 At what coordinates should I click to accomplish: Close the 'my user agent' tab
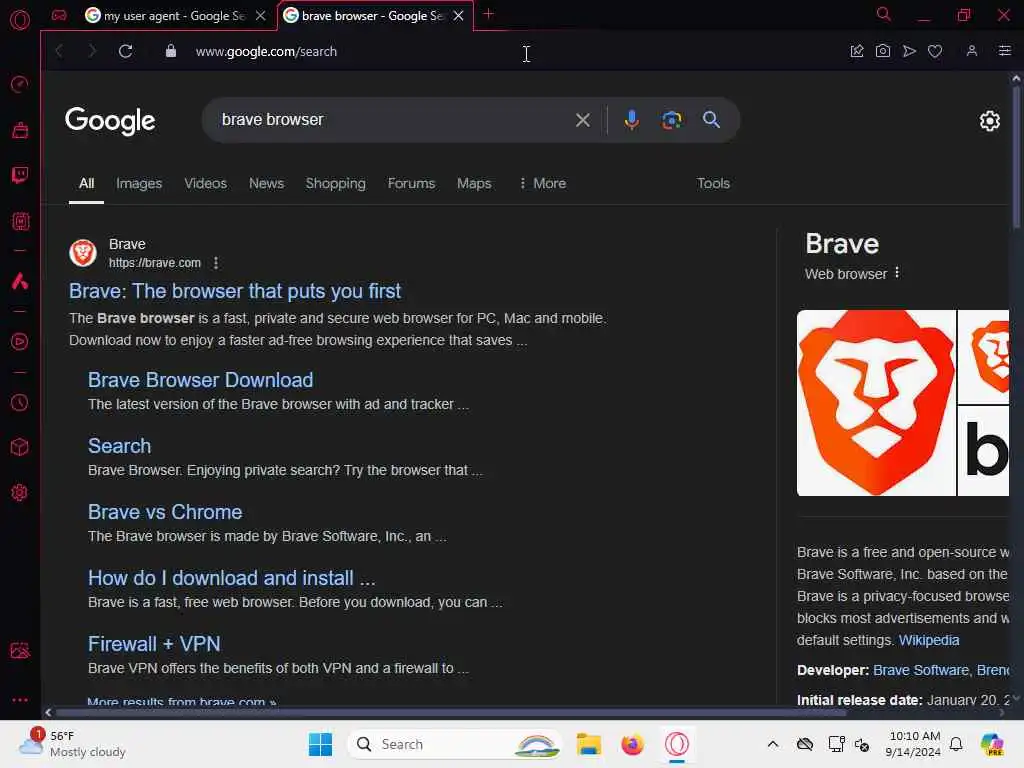pyautogui.click(x=261, y=16)
